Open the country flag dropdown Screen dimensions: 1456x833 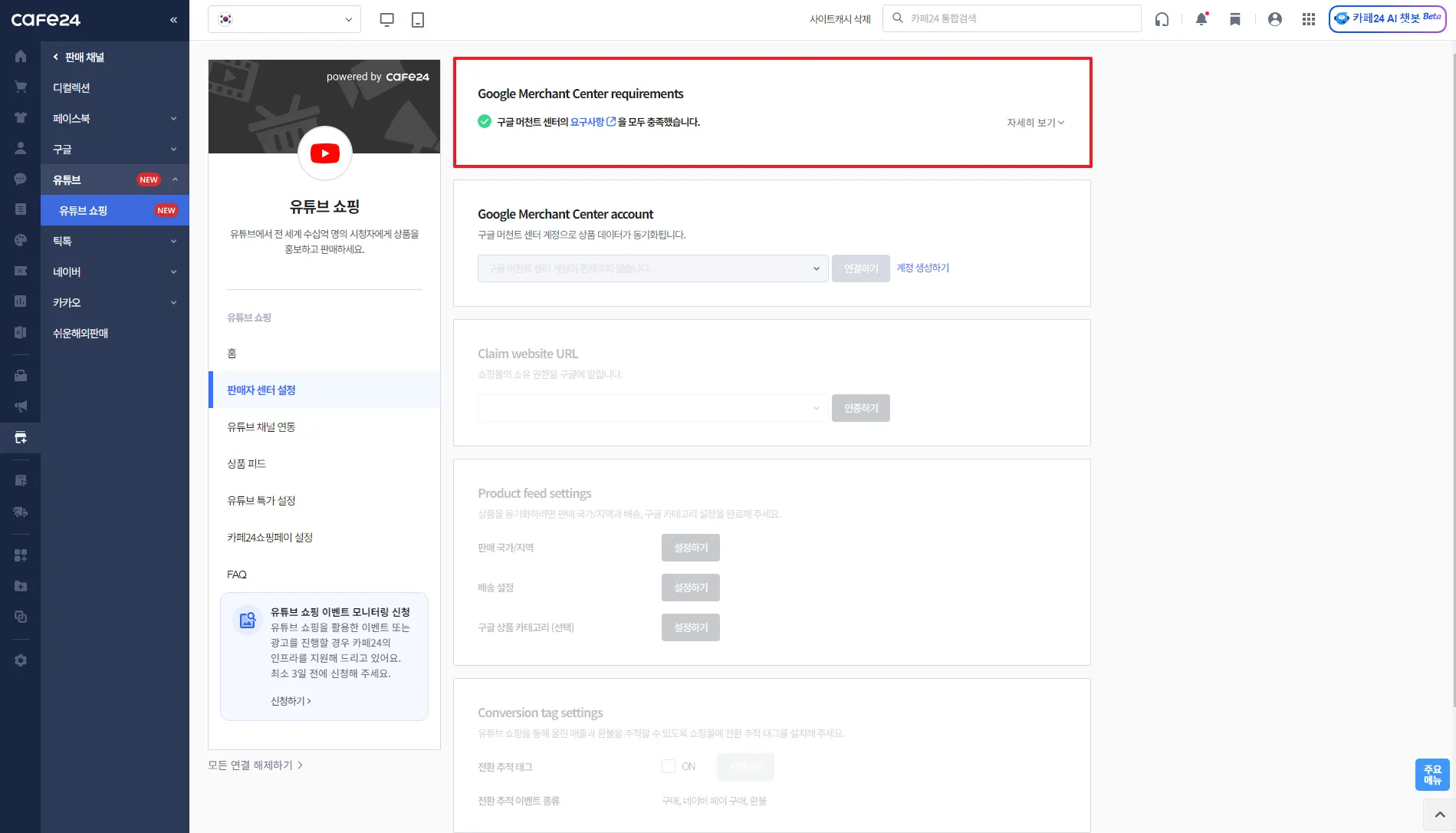pyautogui.click(x=284, y=19)
